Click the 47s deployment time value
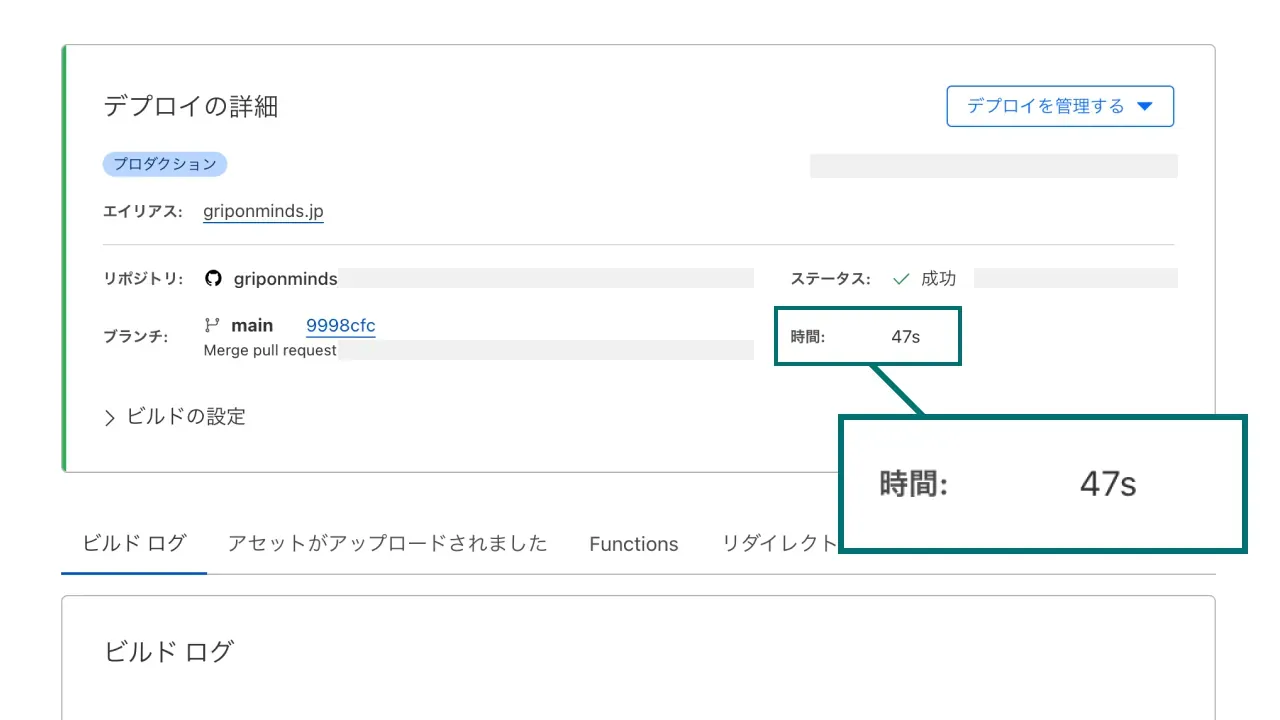Image resolution: width=1280 pixels, height=720 pixels. (x=905, y=336)
